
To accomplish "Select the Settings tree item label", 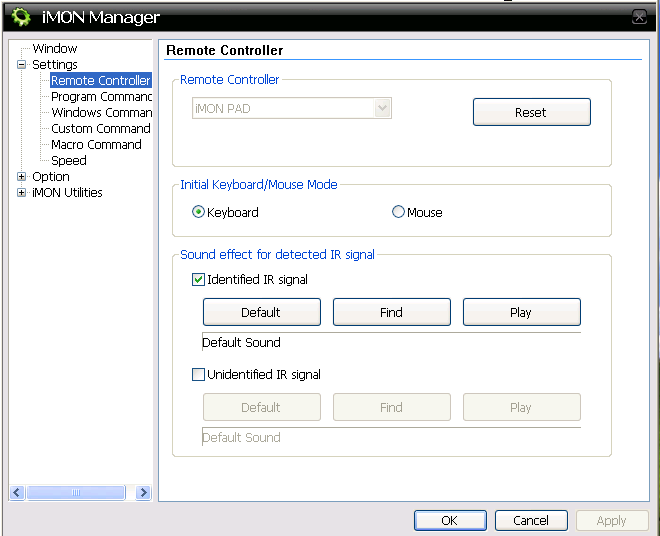I will (55, 64).
